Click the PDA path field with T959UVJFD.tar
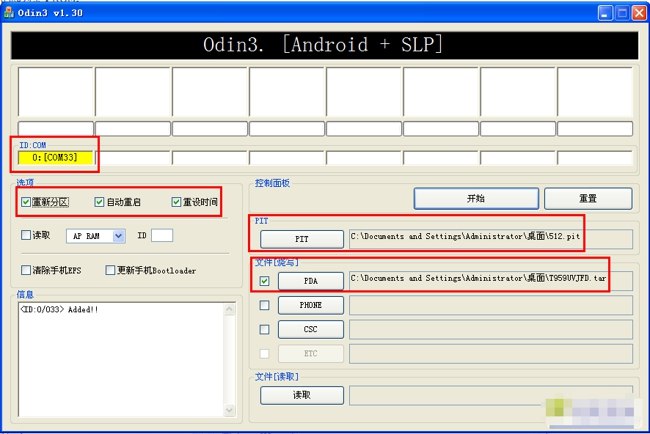Viewport: 650px width, 434px height. click(491, 281)
